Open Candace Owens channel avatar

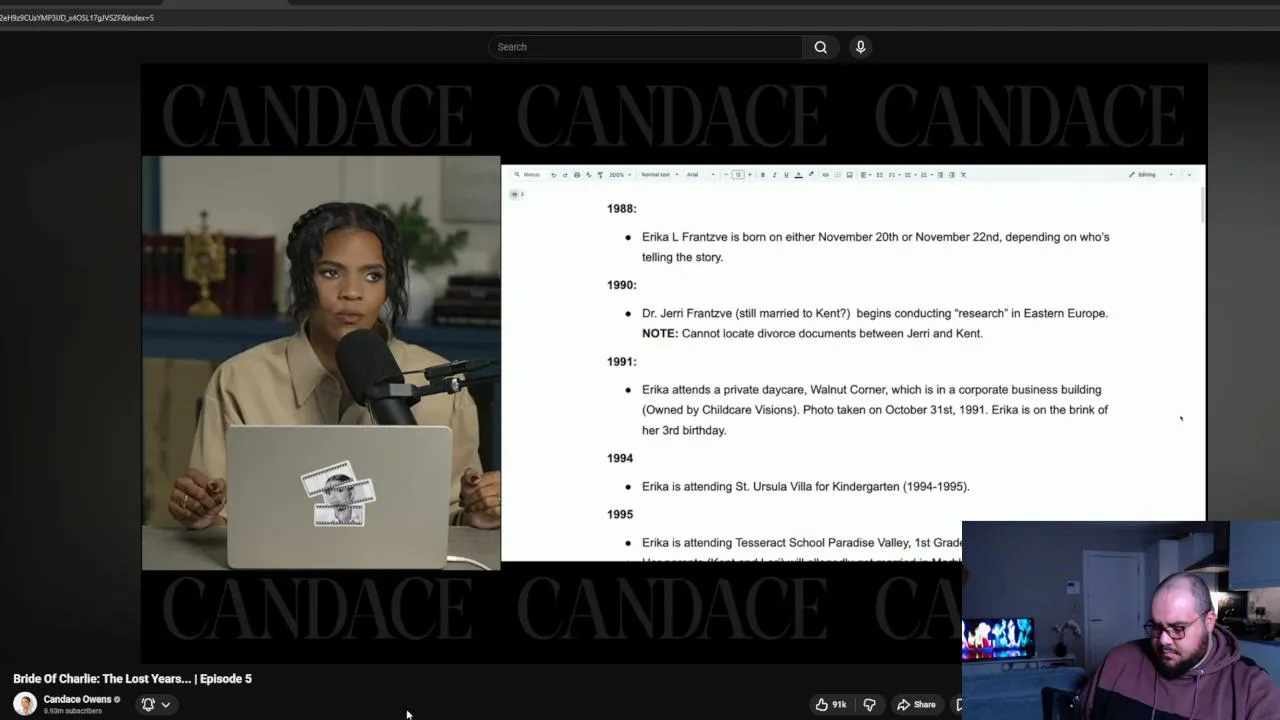[x=25, y=704]
